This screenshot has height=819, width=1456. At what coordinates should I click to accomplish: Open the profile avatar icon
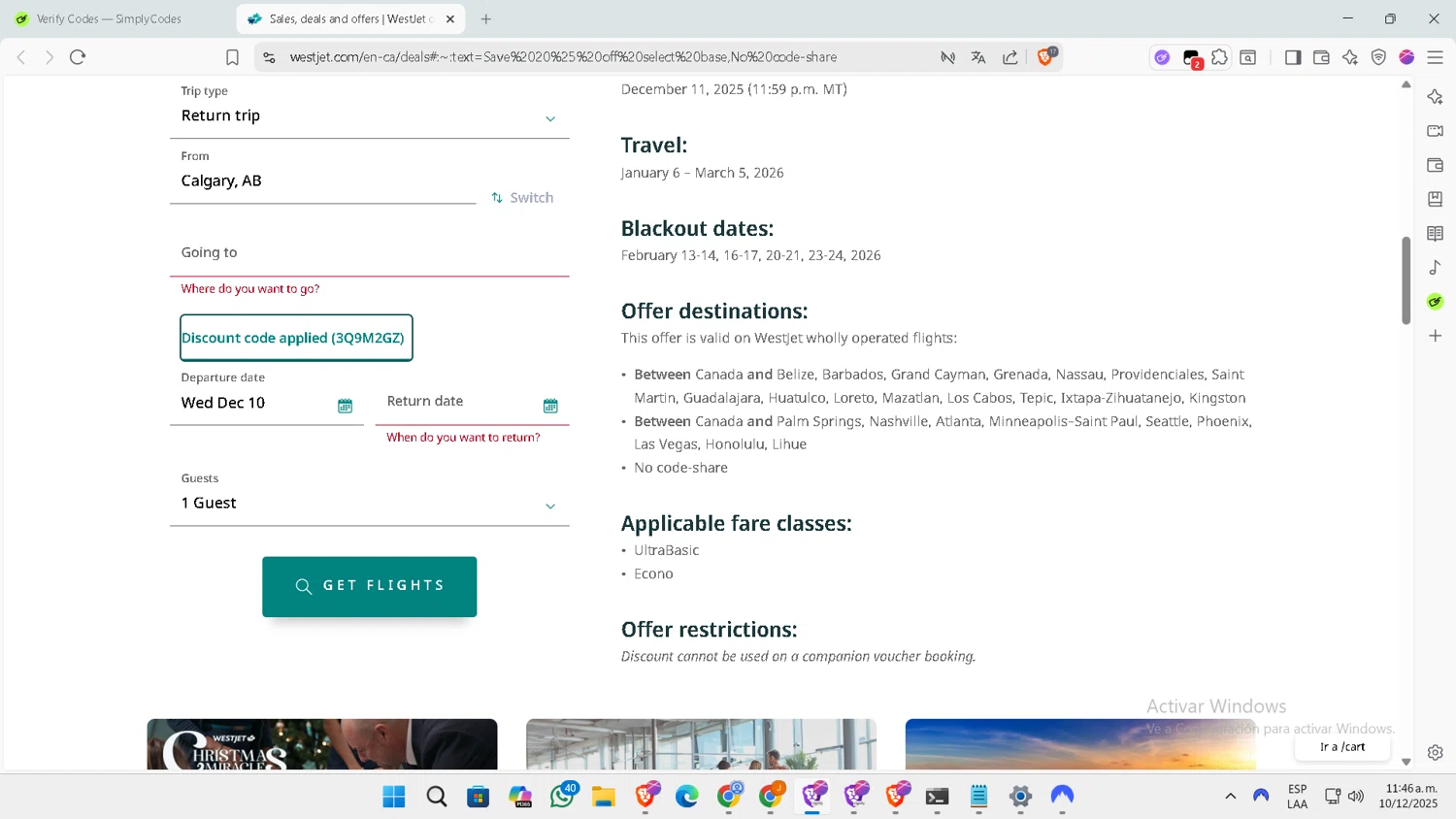(x=1406, y=57)
